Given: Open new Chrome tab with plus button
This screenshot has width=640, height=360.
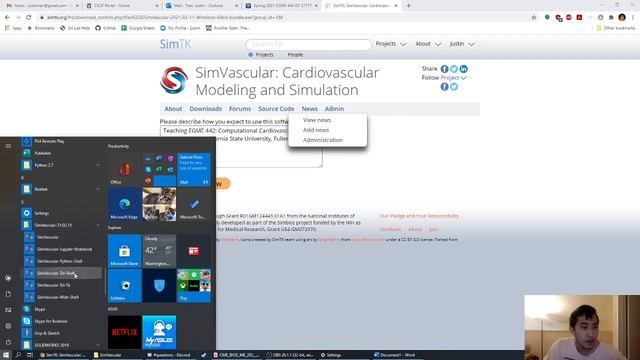Looking at the screenshot, I should pyautogui.click(x=408, y=6).
